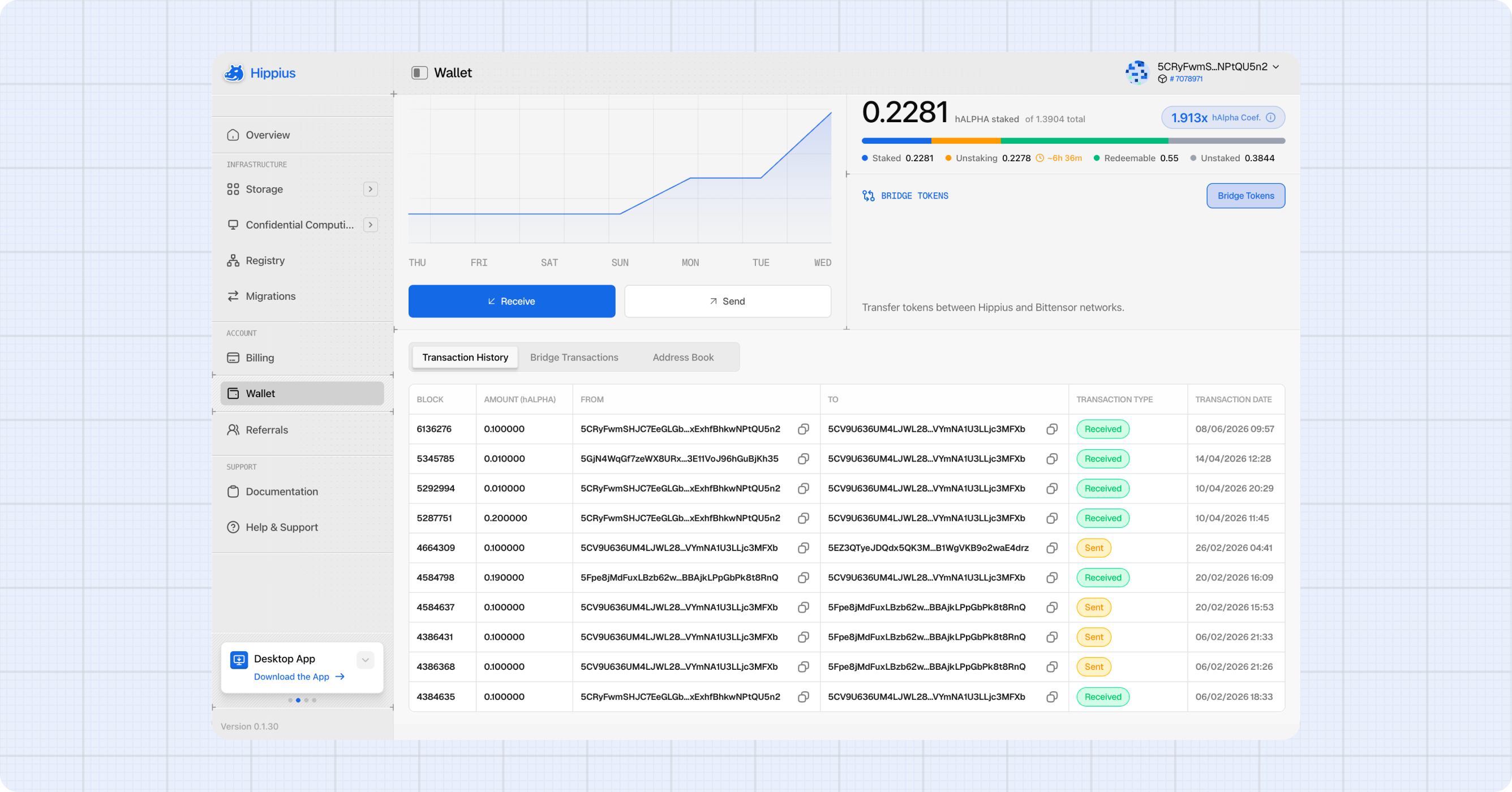
Task: Copy the To address in block 5287751 row
Action: coord(1052,519)
